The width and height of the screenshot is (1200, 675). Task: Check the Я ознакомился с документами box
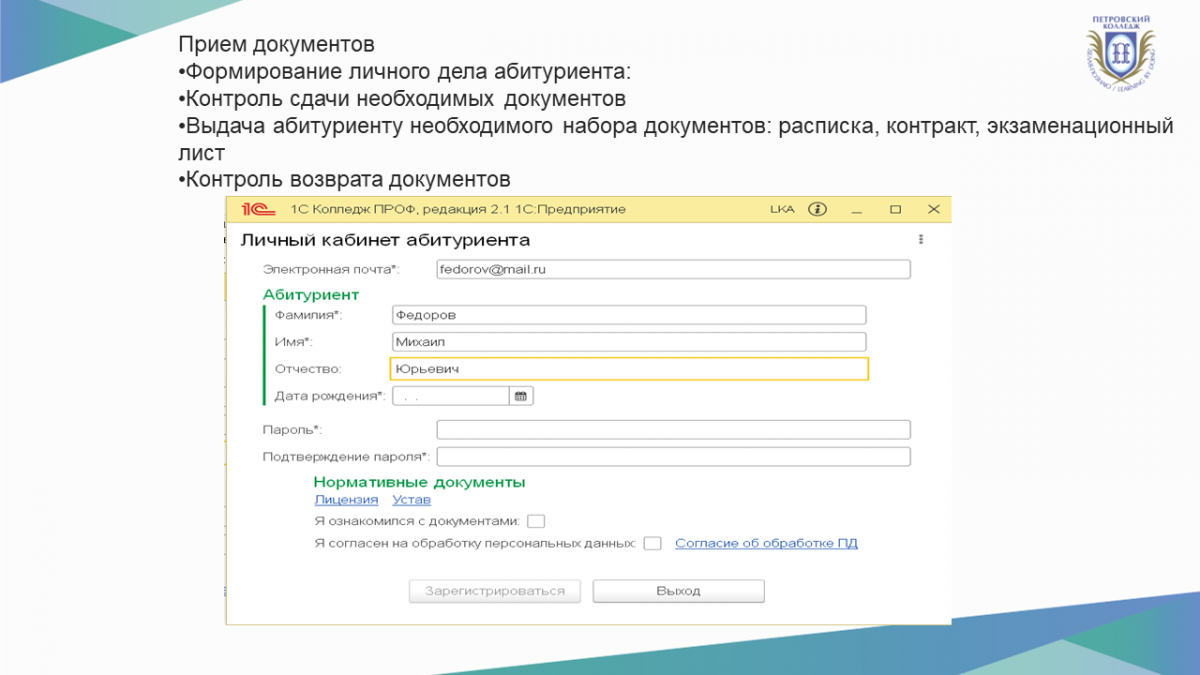pos(536,521)
